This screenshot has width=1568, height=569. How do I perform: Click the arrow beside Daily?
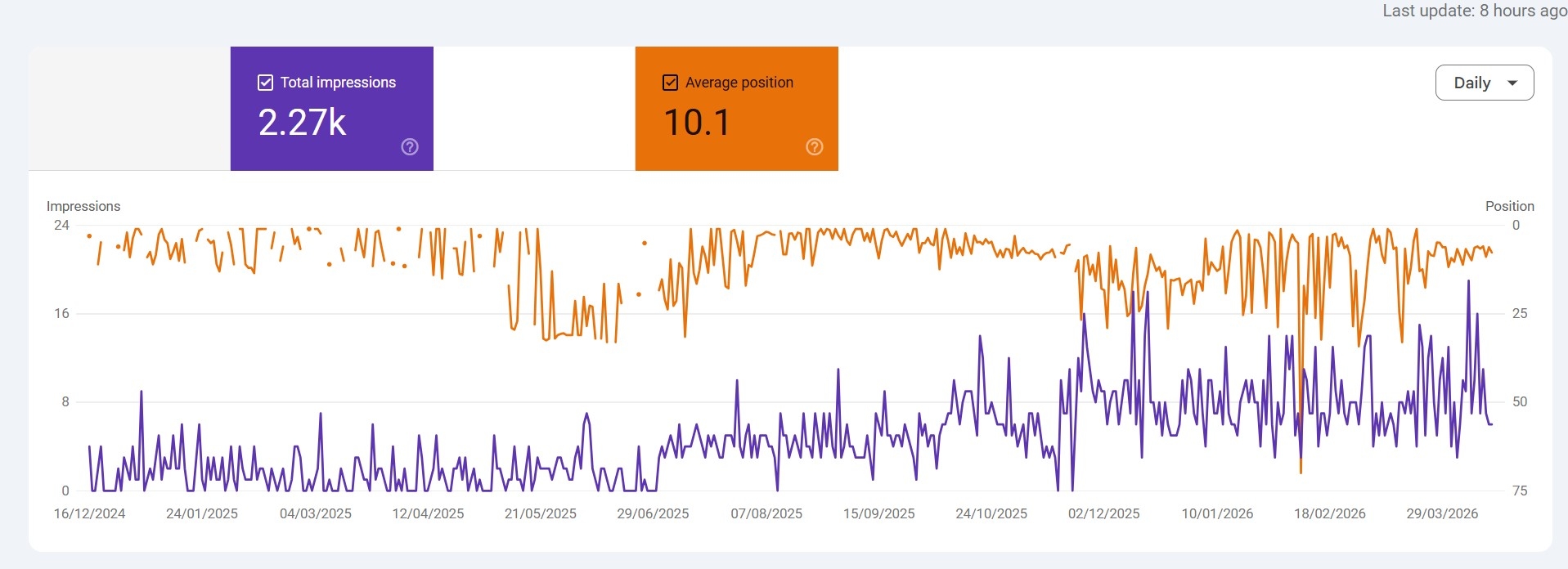click(x=1512, y=83)
